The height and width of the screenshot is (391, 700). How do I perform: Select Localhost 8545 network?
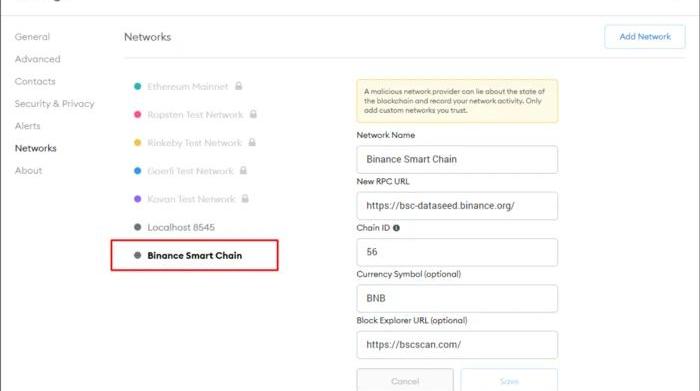coord(181,227)
